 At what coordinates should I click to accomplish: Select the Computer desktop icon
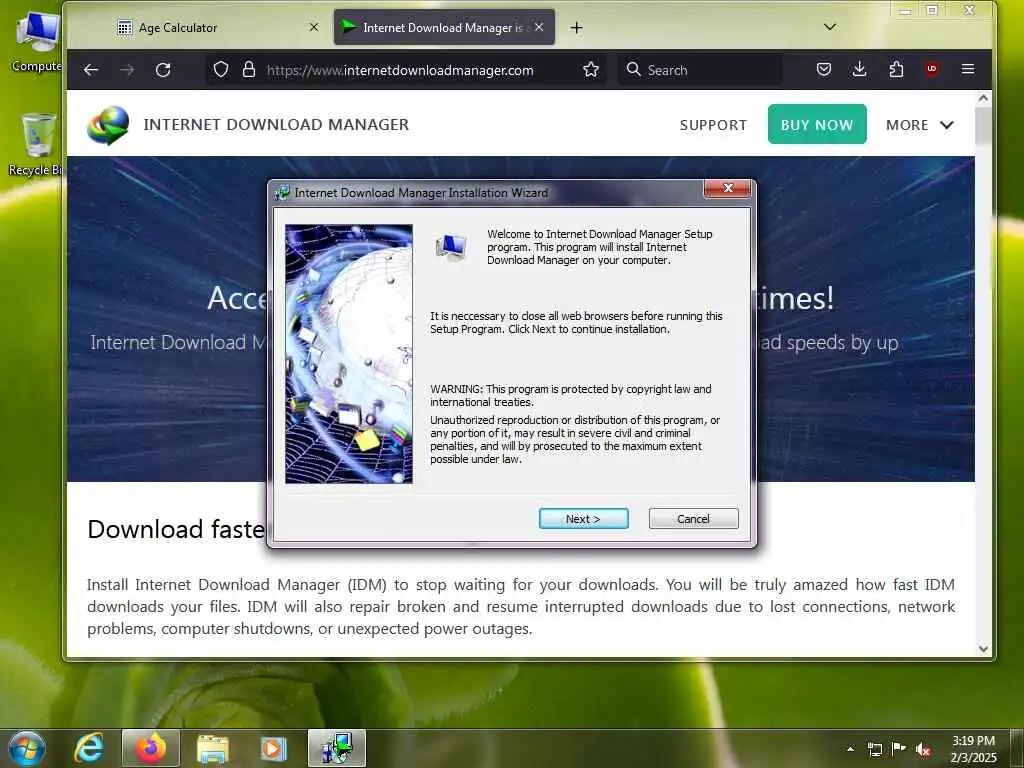pos(37,42)
